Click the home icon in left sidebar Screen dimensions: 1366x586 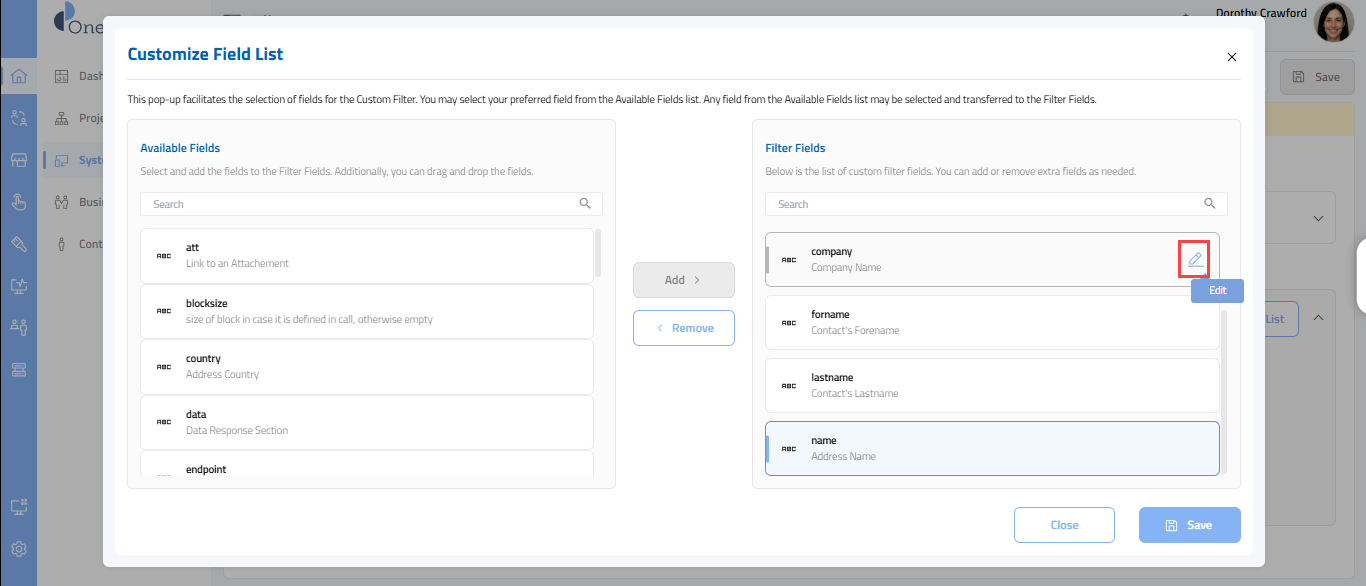tap(18, 76)
